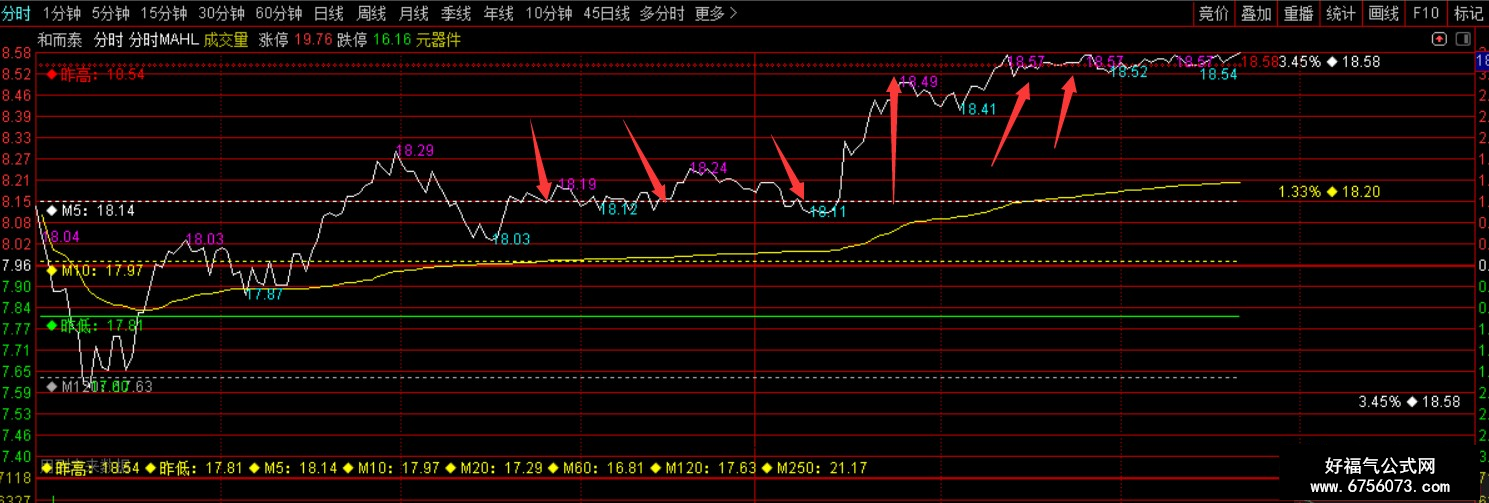The height and width of the screenshot is (503, 1489).
Task: Open the F10 company info button
Action: 1426,13
